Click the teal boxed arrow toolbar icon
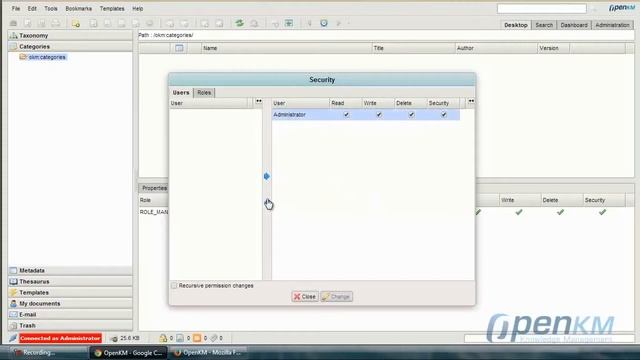640x360 pixels. (x=289, y=23)
